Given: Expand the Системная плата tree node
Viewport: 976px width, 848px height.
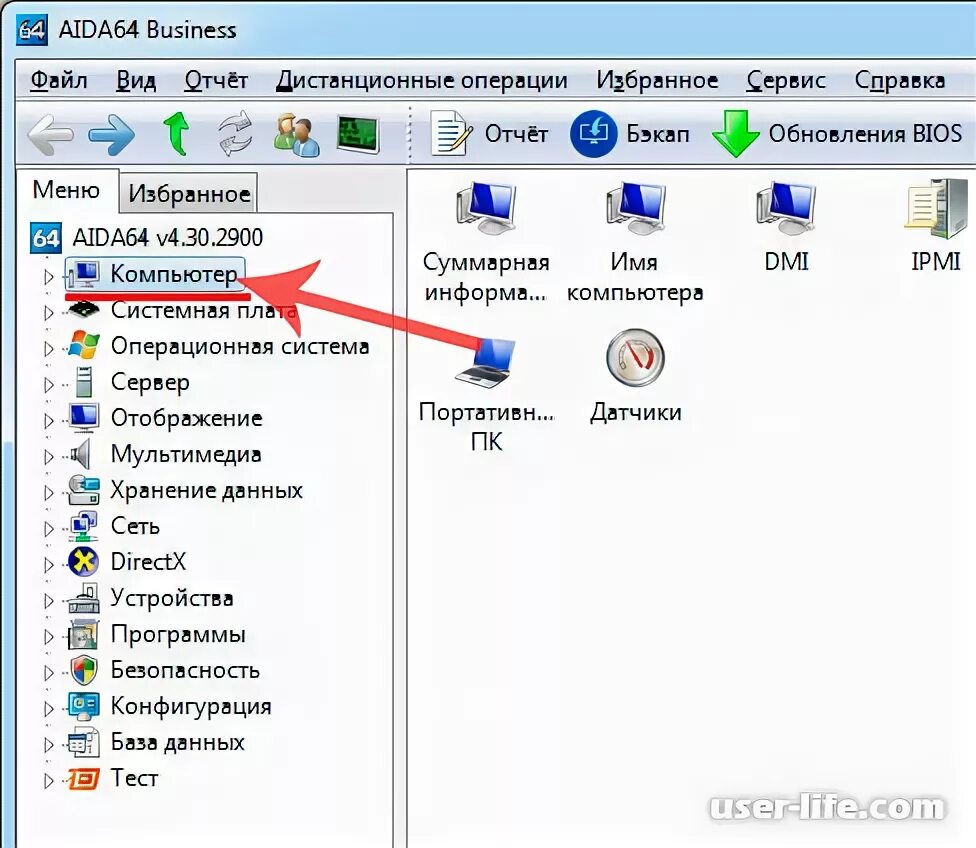Looking at the screenshot, I should (49, 311).
